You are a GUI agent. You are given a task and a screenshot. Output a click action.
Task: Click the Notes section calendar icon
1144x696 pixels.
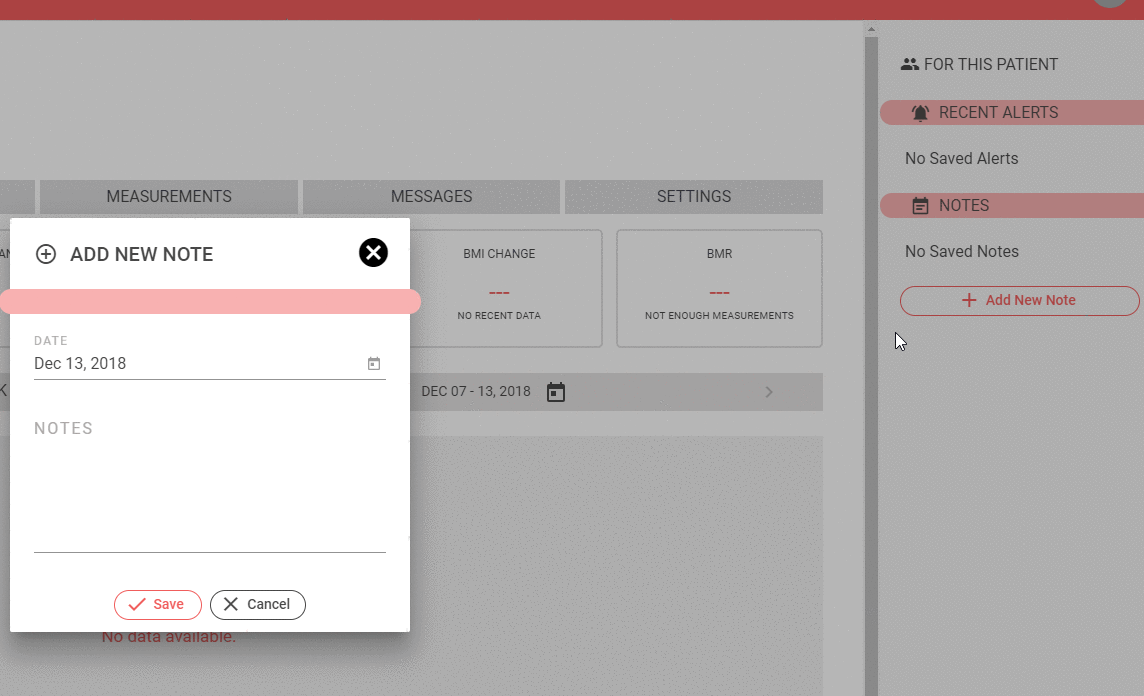pyautogui.click(x=921, y=206)
